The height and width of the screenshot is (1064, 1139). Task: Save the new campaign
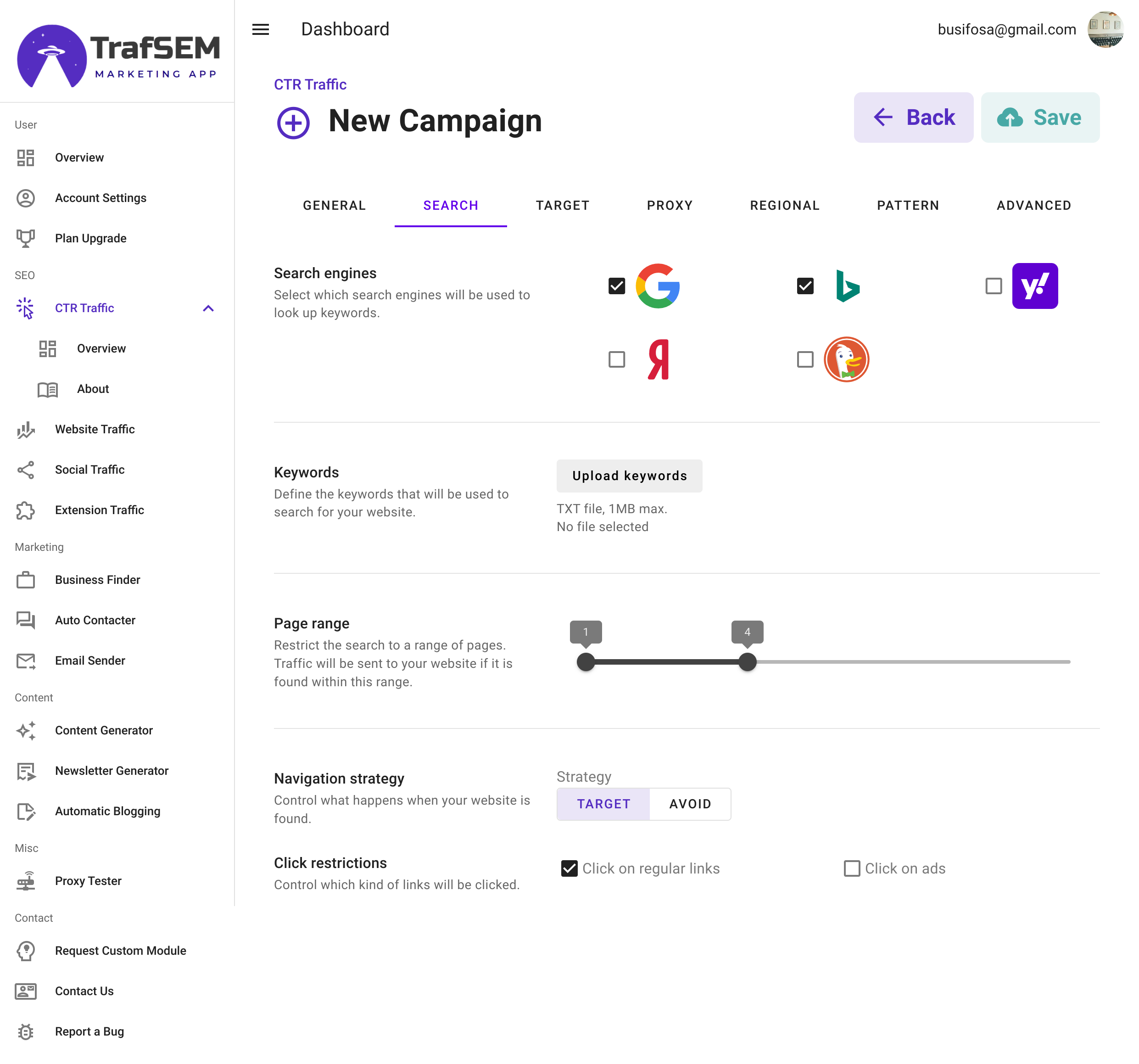point(1040,118)
